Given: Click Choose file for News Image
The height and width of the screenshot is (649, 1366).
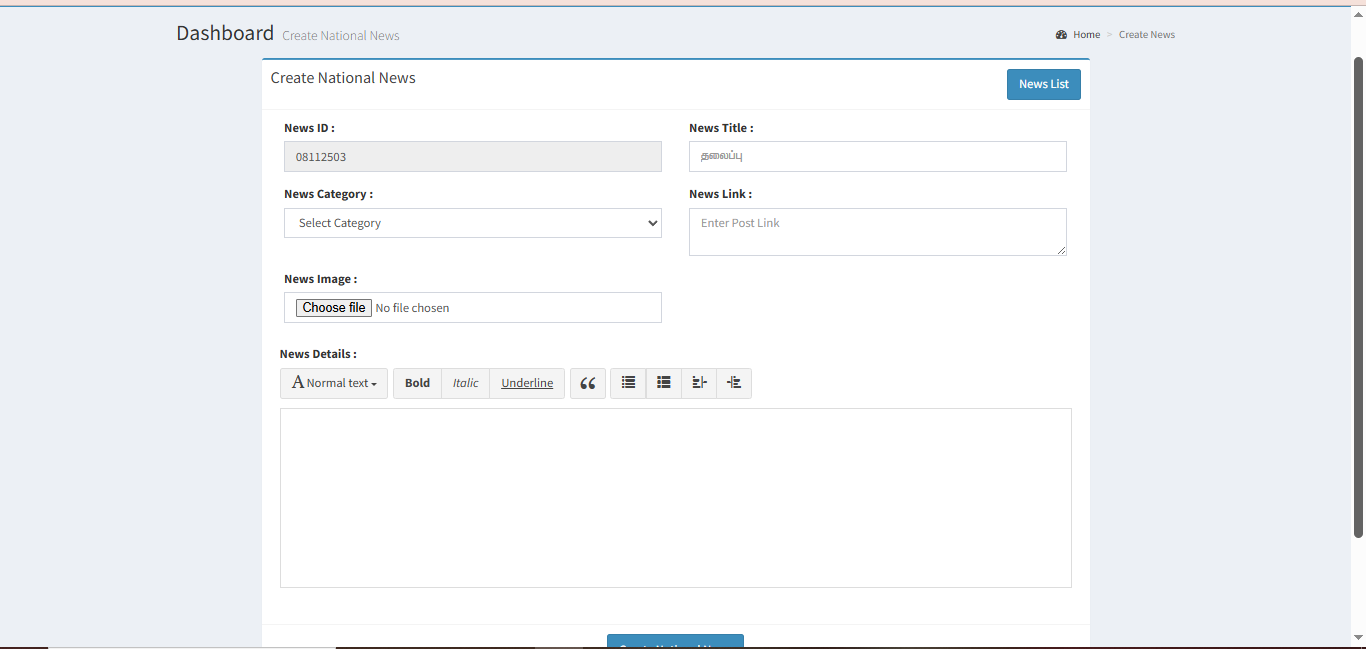Looking at the screenshot, I should (x=334, y=308).
